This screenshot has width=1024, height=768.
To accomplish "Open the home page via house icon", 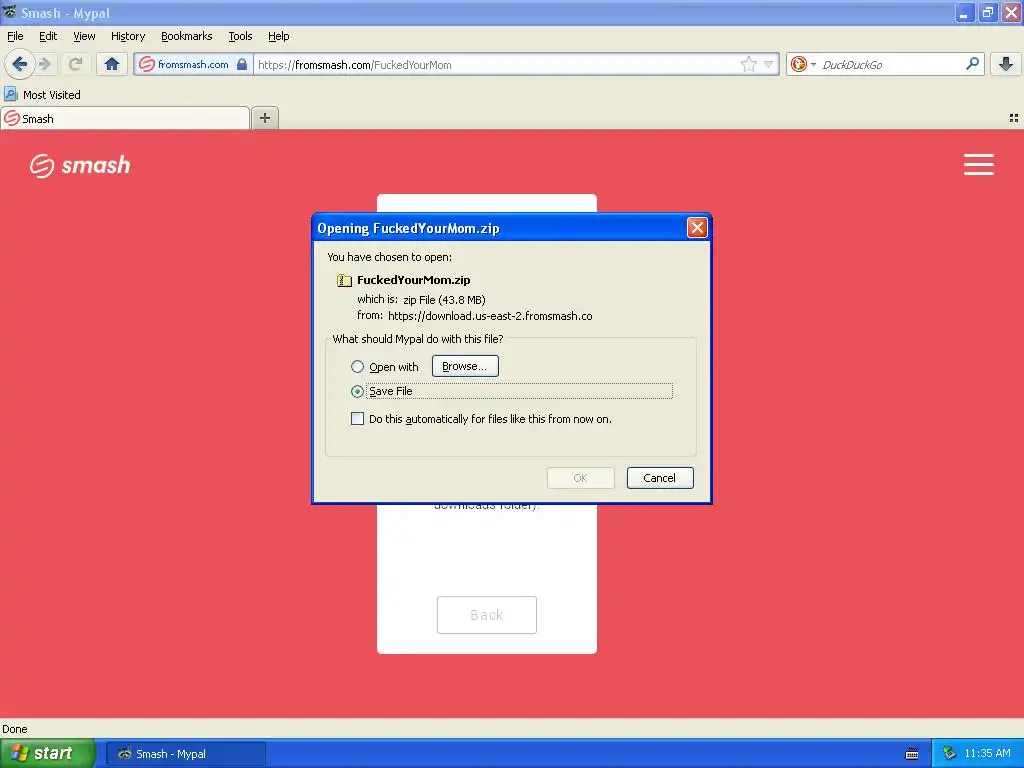I will point(112,64).
